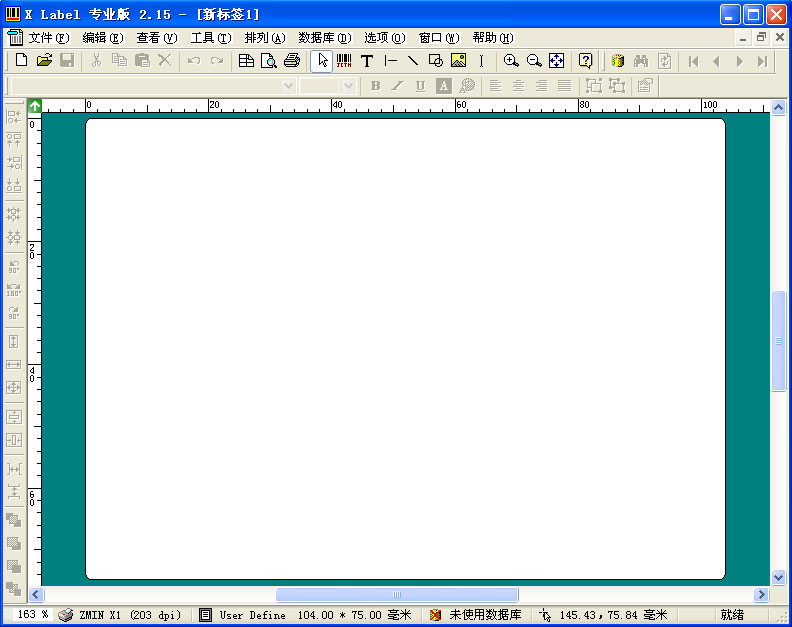Open print preview
This screenshot has width=792, height=627.
point(269,61)
